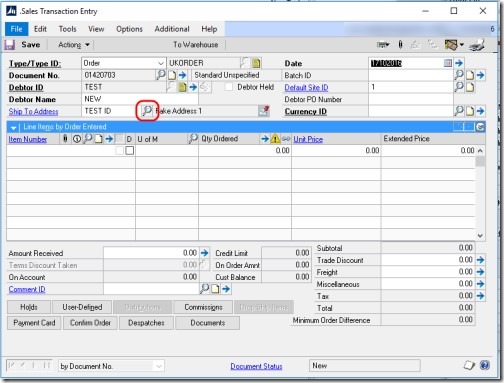Open the dropdown arrow beside the toolbar map icon
The height and width of the screenshot is (383, 504).
tap(462, 44)
